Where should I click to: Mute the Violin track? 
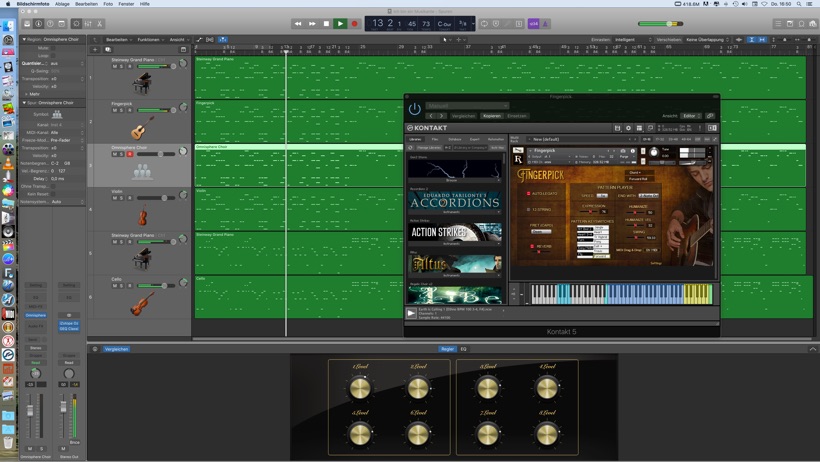[x=115, y=198]
